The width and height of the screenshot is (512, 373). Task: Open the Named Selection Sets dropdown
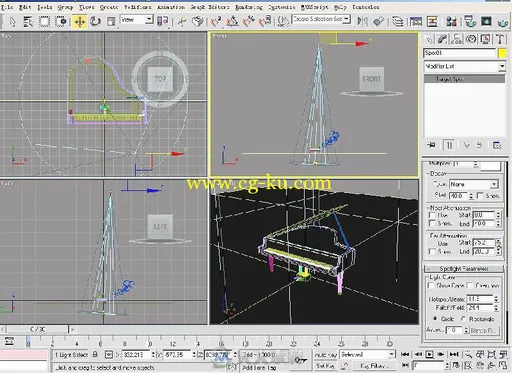[x=347, y=19]
